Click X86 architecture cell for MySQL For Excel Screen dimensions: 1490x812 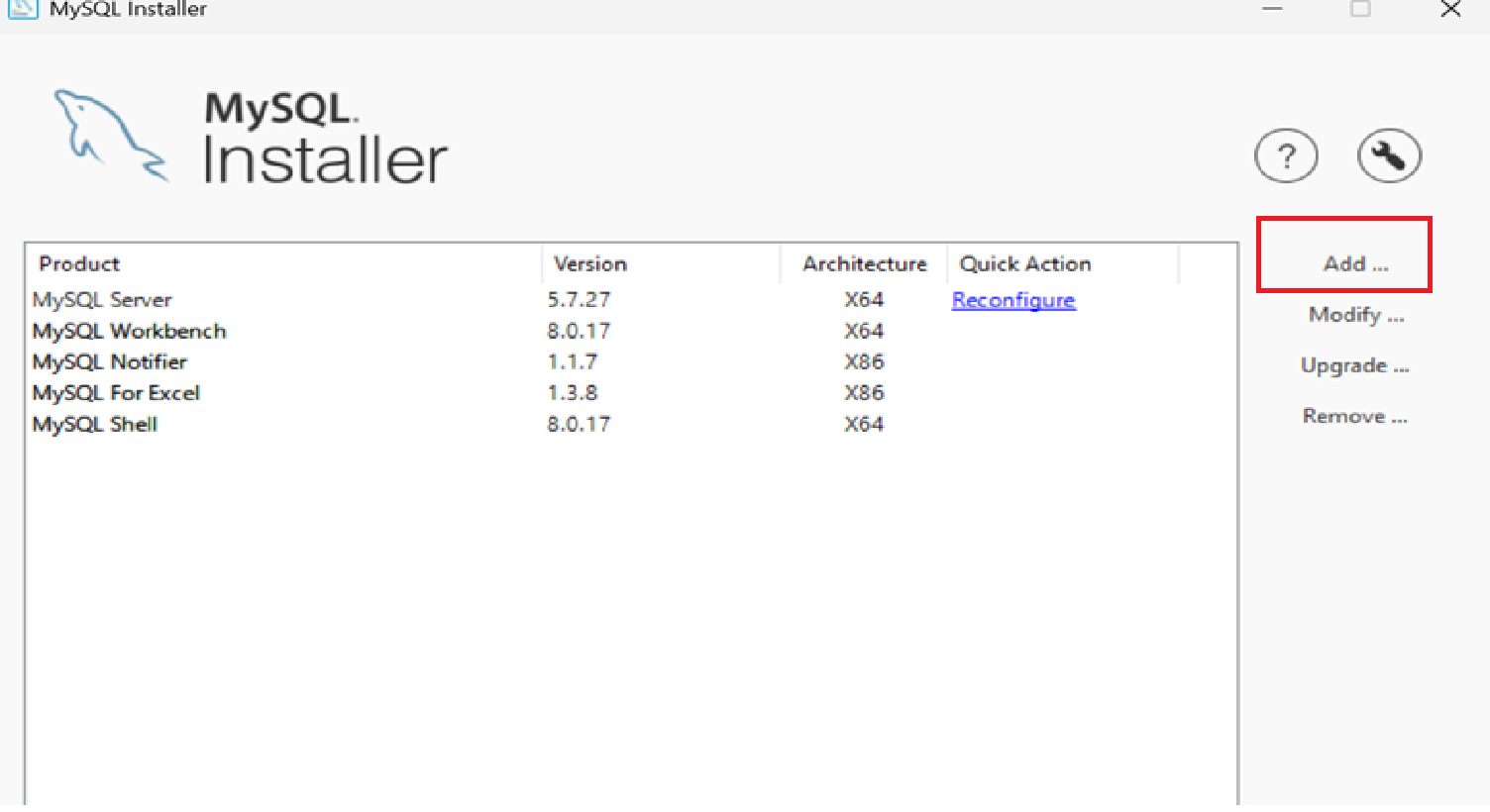click(x=864, y=393)
